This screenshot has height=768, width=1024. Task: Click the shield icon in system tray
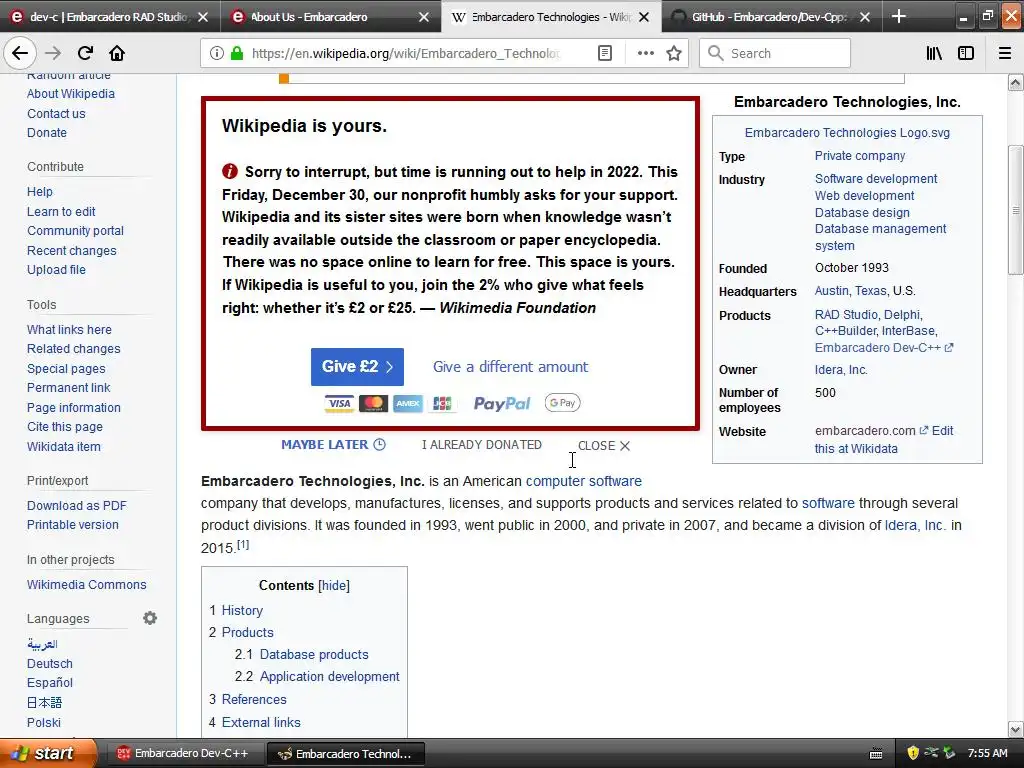913,753
